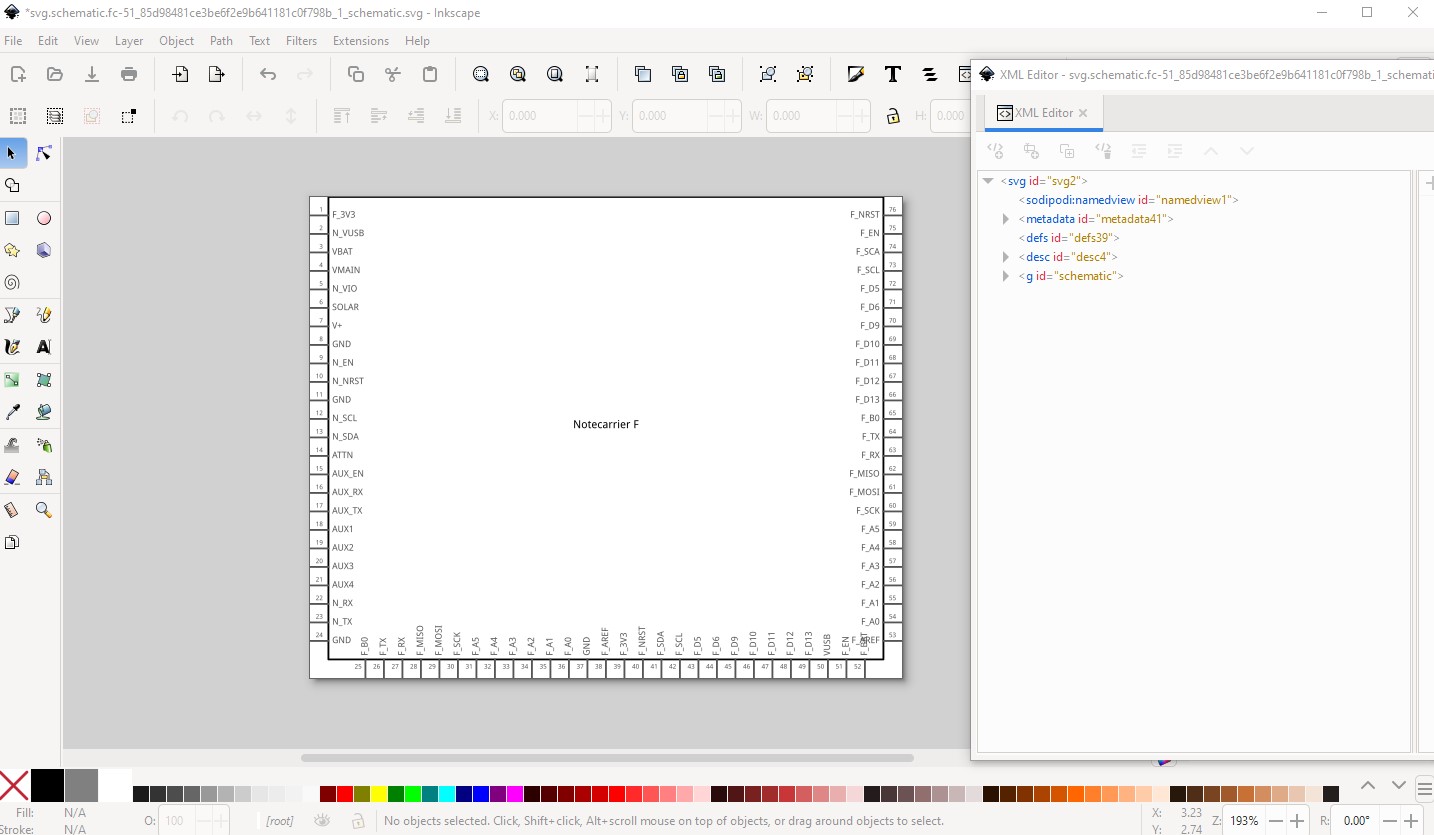The width and height of the screenshot is (1434, 835).
Task: Select the Text tool in toolbox
Action: click(44, 347)
